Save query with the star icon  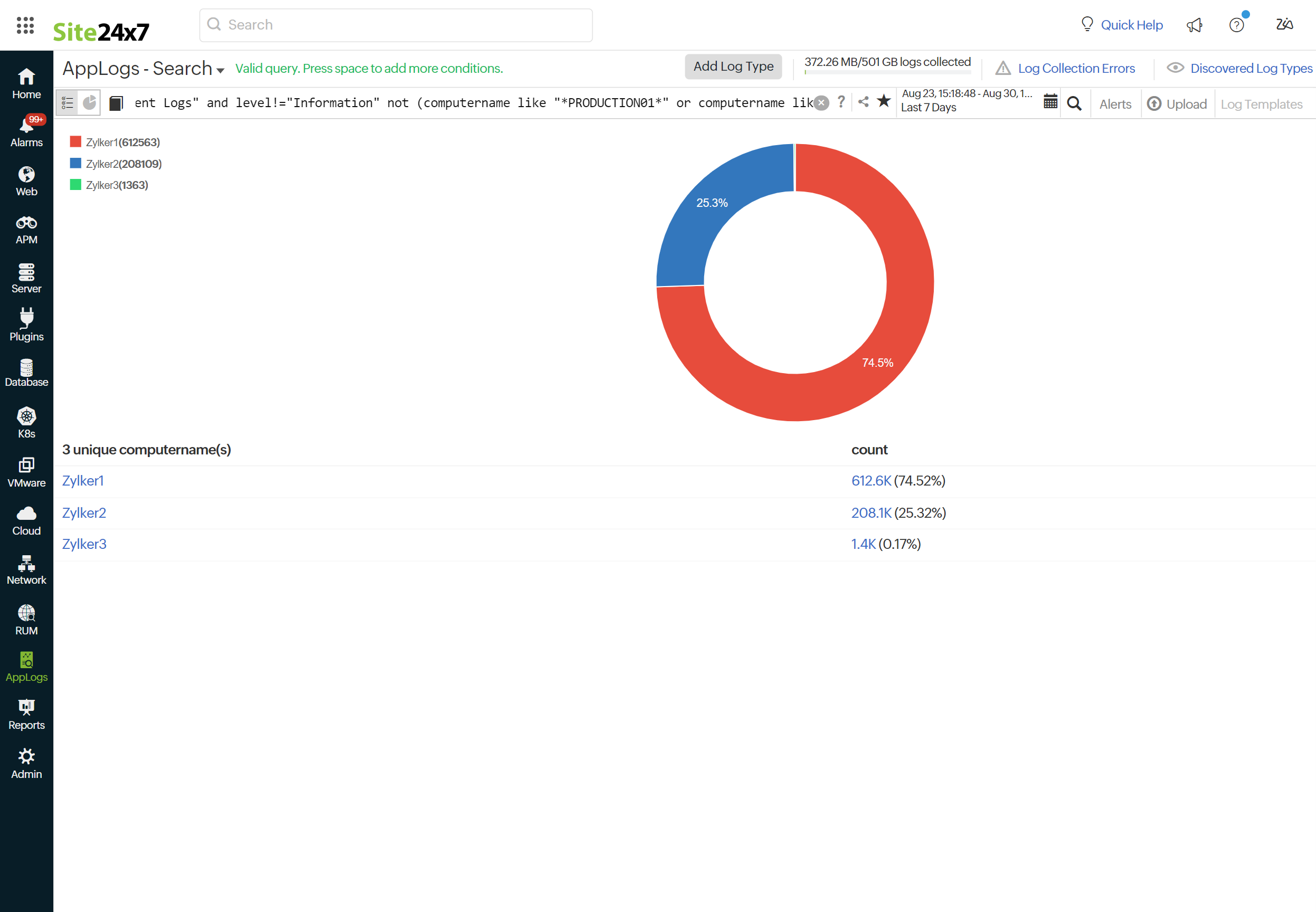(x=884, y=101)
